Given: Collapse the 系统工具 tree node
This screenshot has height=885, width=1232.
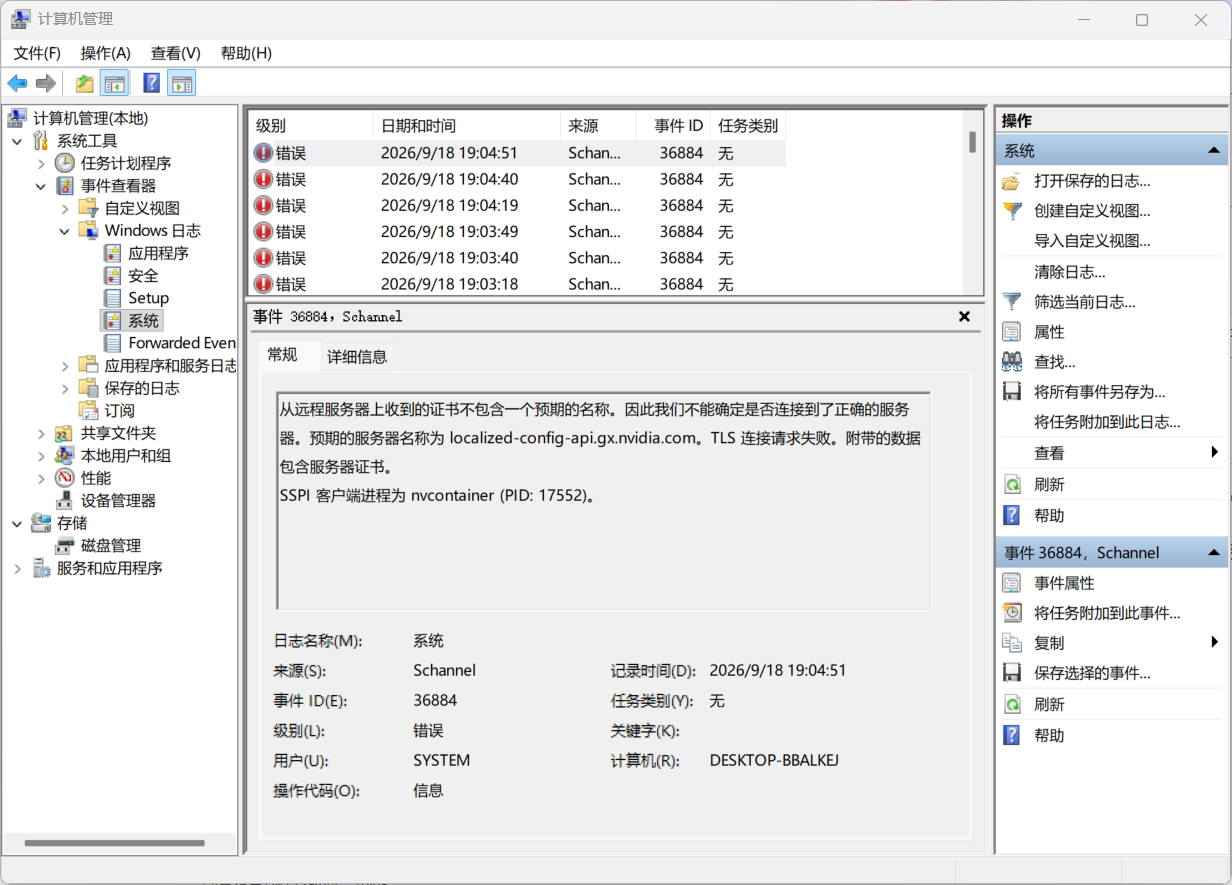Looking at the screenshot, I should (x=17, y=141).
